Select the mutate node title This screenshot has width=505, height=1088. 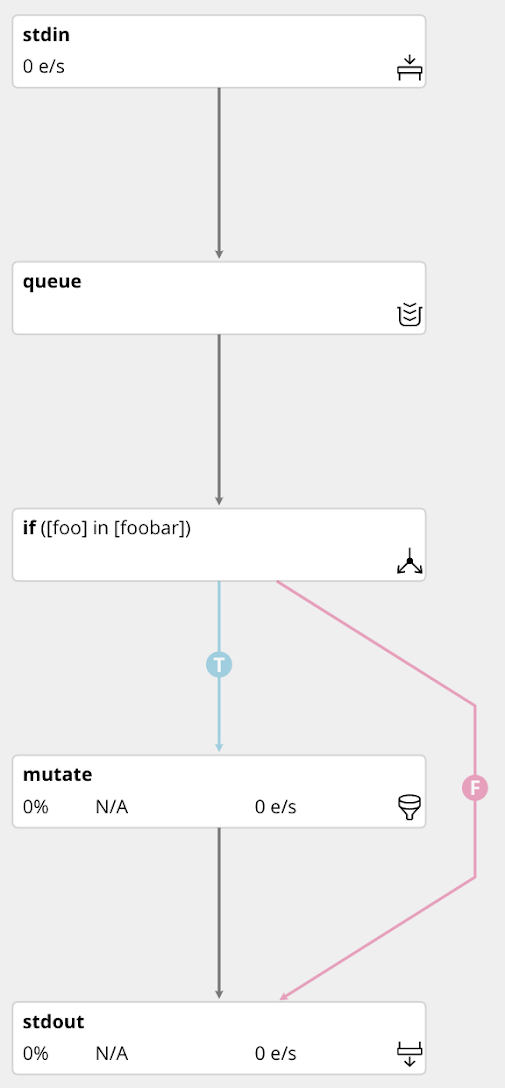tap(58, 774)
